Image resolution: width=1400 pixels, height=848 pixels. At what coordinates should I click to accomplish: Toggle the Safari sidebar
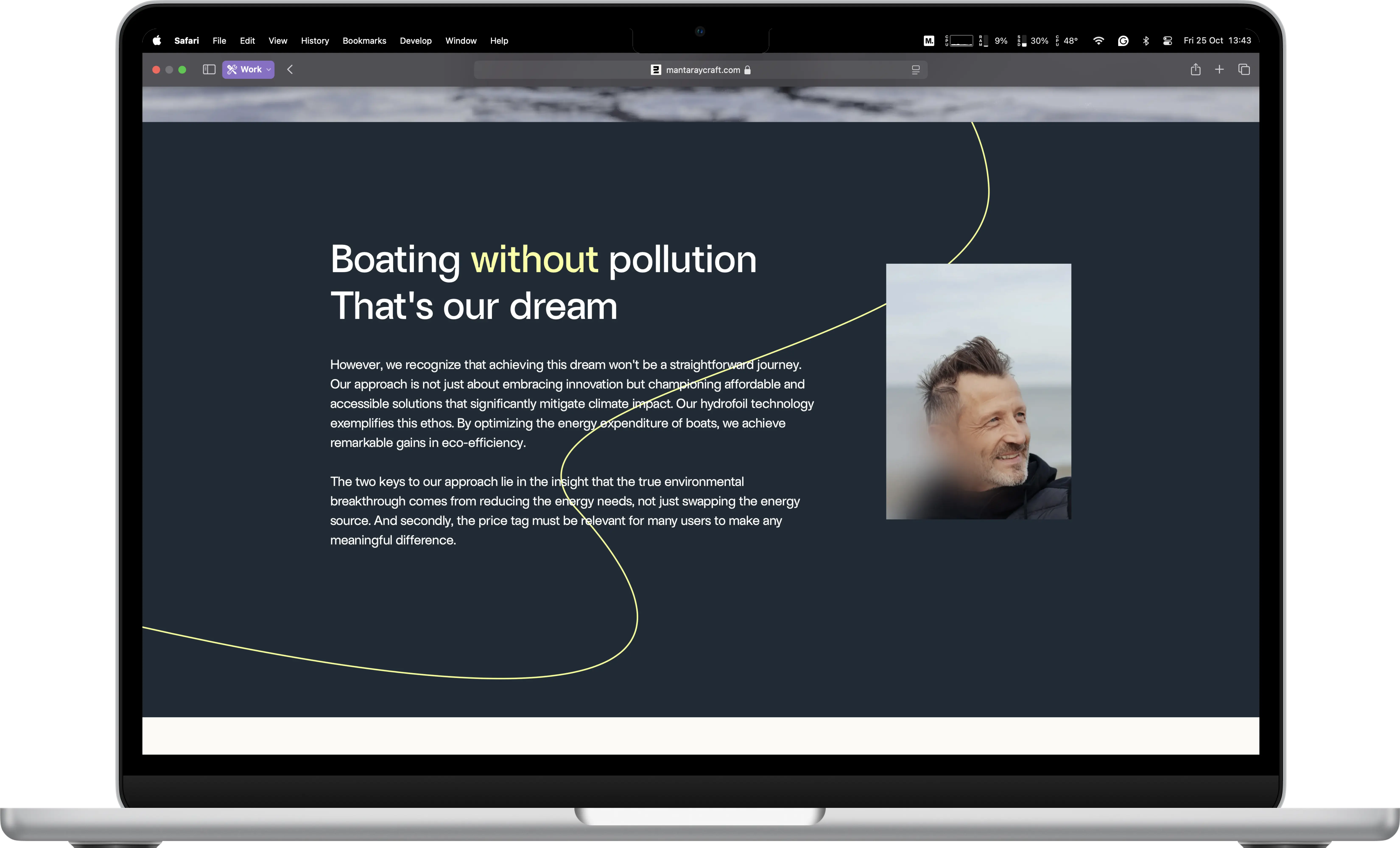(209, 69)
